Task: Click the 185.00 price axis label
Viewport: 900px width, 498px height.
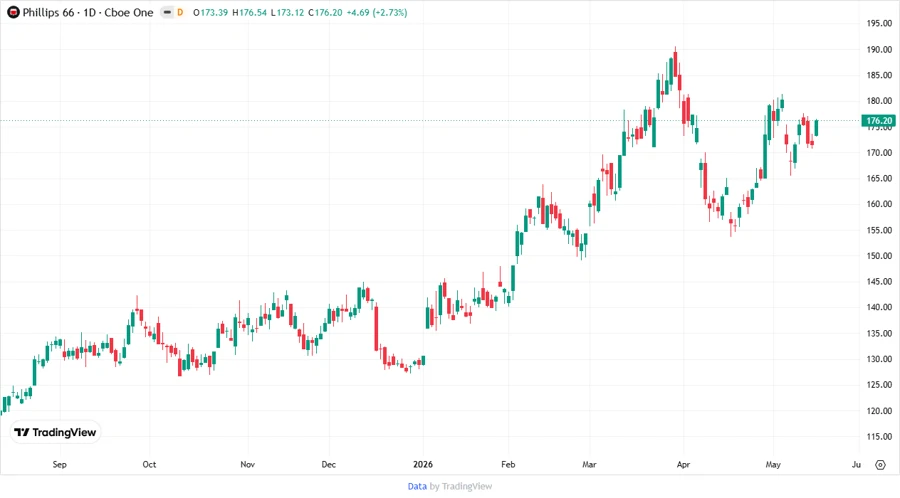Action: click(879, 75)
